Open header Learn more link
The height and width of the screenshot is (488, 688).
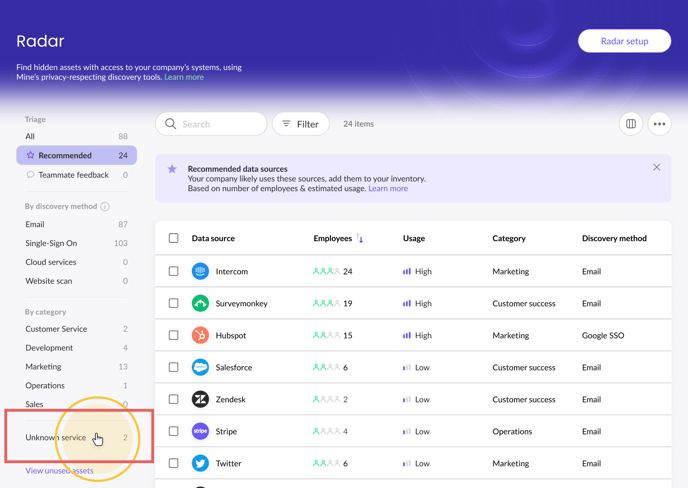(184, 77)
